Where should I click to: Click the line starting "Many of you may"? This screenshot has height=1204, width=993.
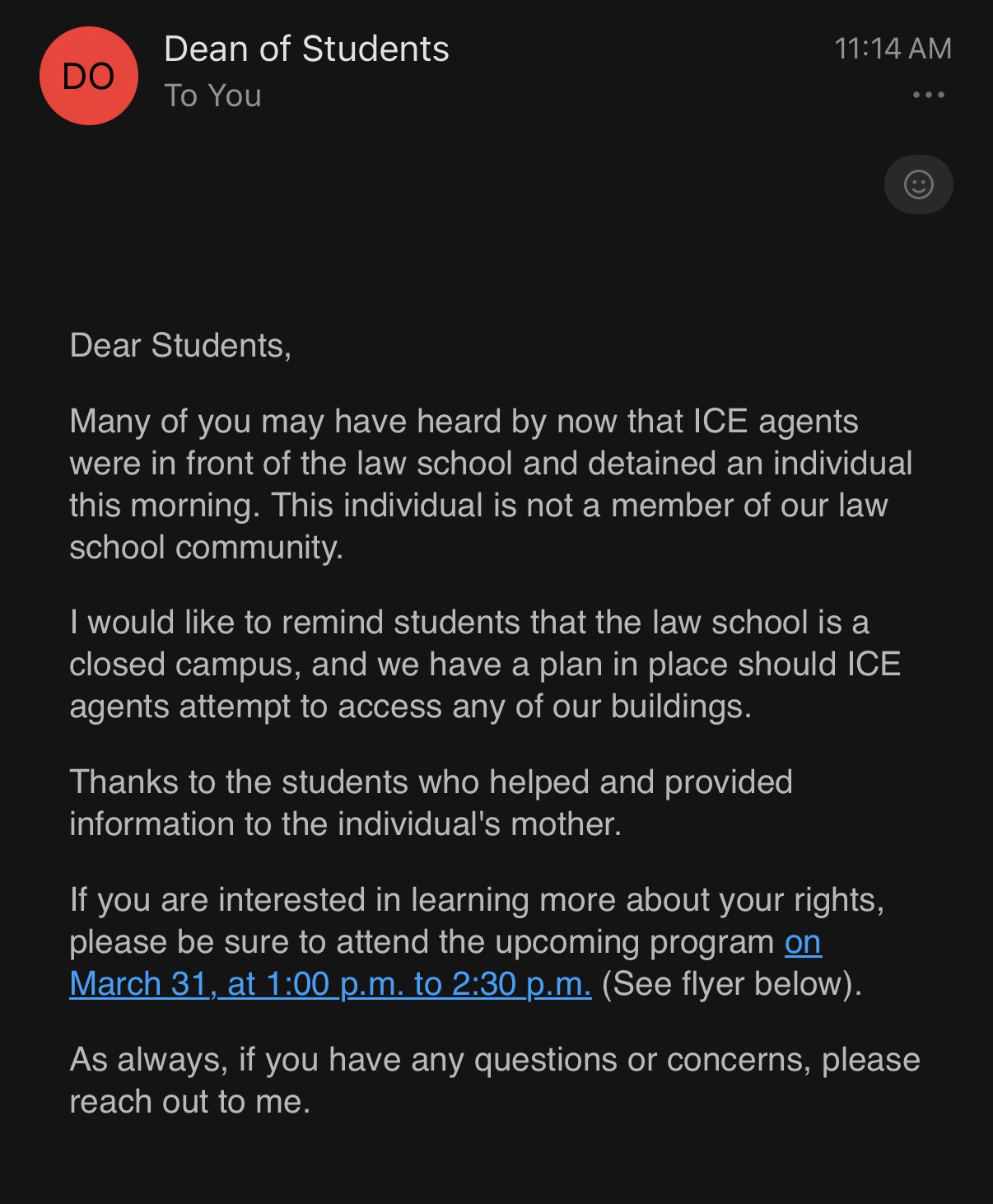pyautogui.click(x=464, y=422)
